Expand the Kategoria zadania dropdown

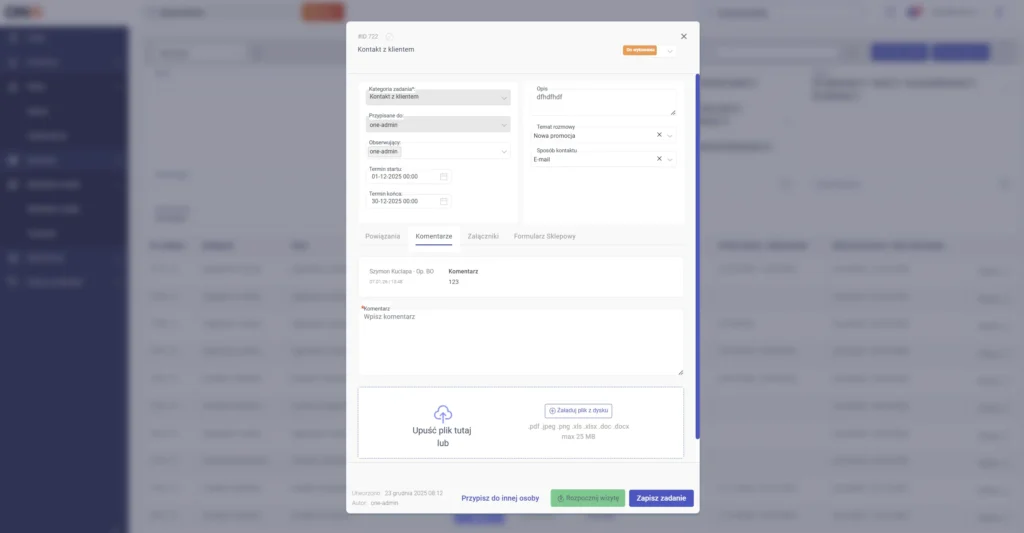click(x=504, y=97)
